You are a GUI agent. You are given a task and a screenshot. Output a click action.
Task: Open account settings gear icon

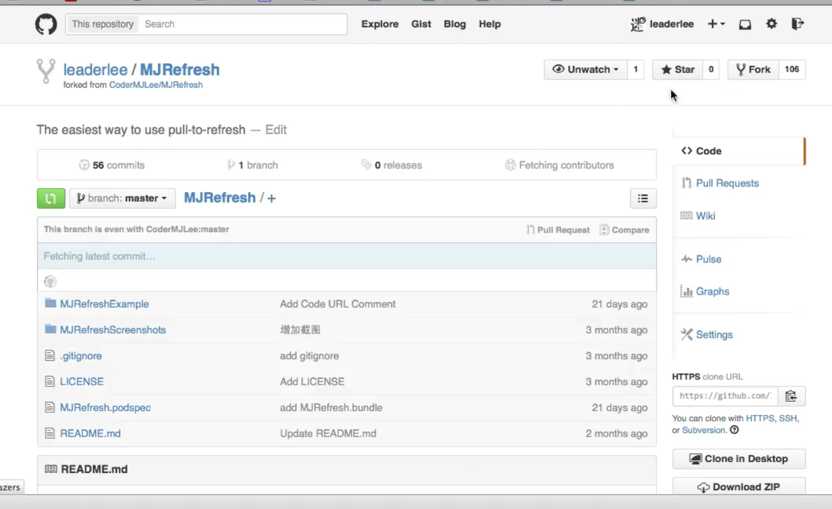[x=772, y=24]
